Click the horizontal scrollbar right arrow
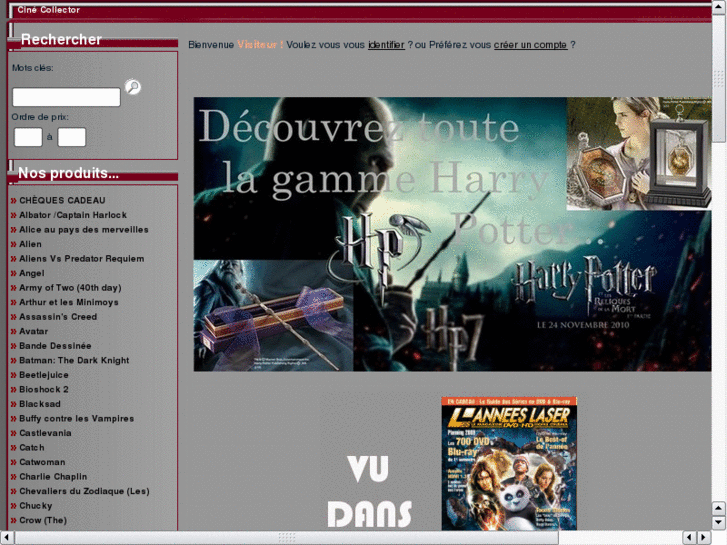The height and width of the screenshot is (545, 727). tap(704, 538)
